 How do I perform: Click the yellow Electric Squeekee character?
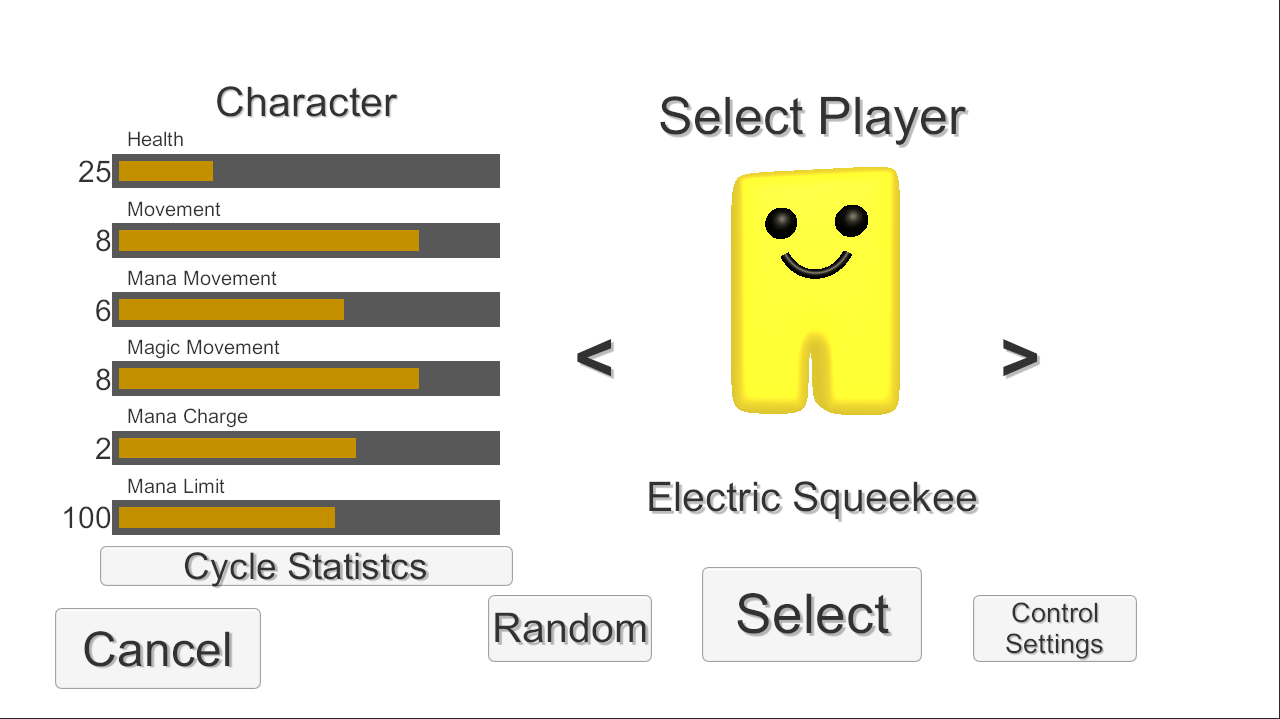pos(815,290)
